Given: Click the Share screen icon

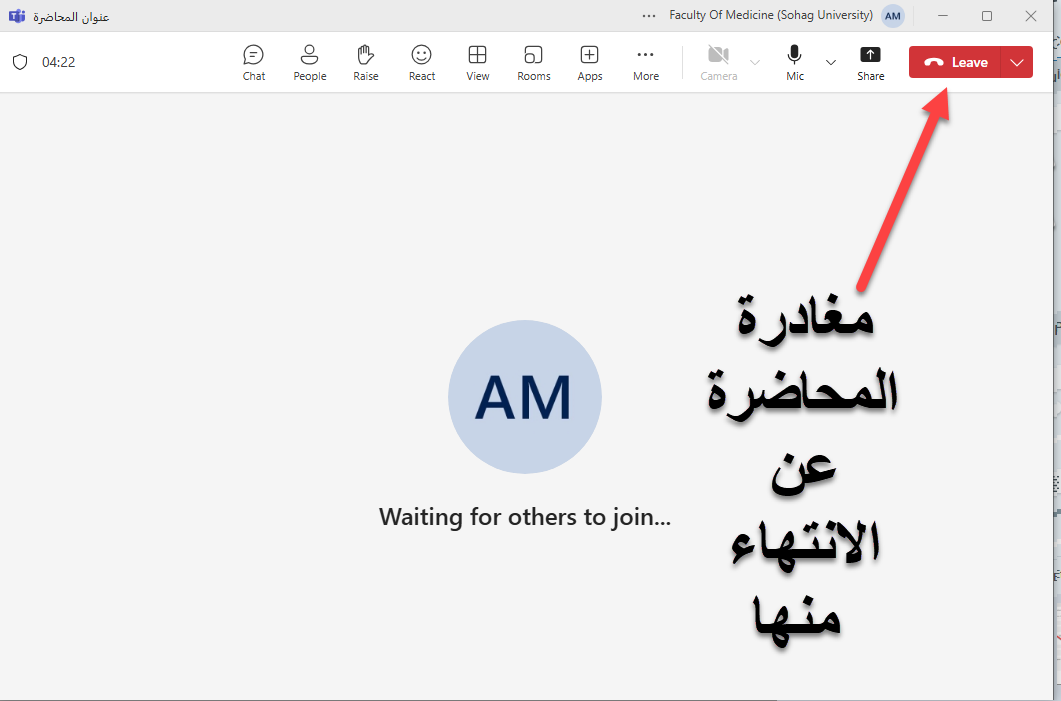Looking at the screenshot, I should coord(870,62).
